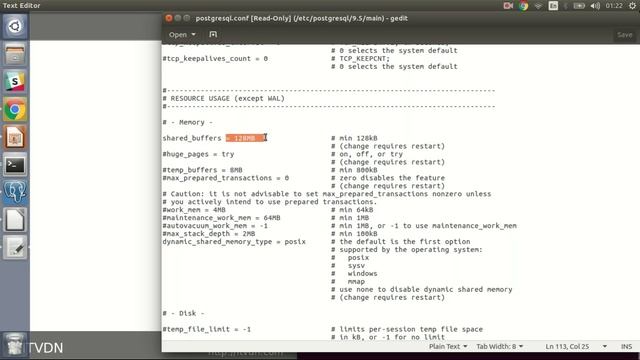
Task: Click the '# TCP_KEEPCNT;' comment
Action: [x=361, y=58]
